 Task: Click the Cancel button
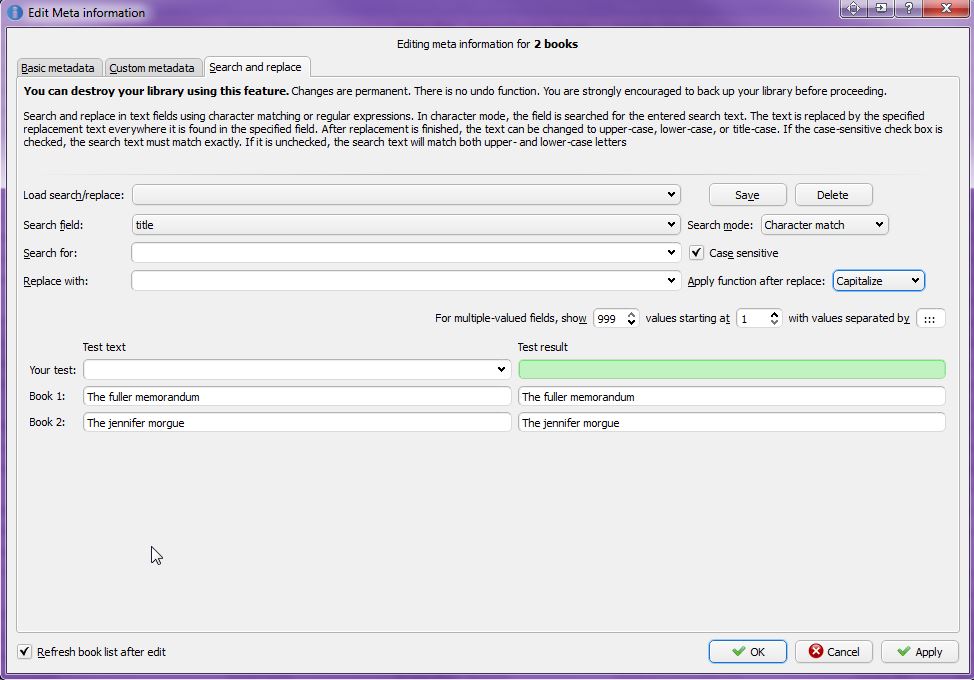(834, 651)
